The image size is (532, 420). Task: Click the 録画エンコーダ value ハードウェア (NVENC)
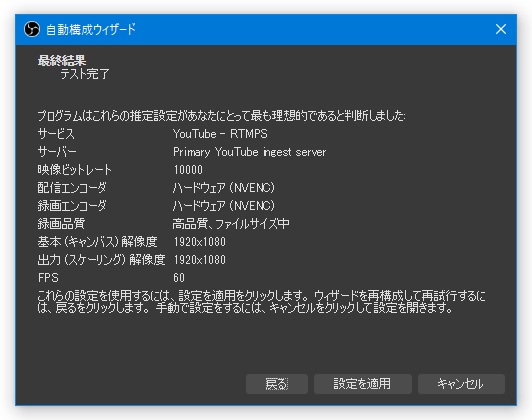click(224, 206)
